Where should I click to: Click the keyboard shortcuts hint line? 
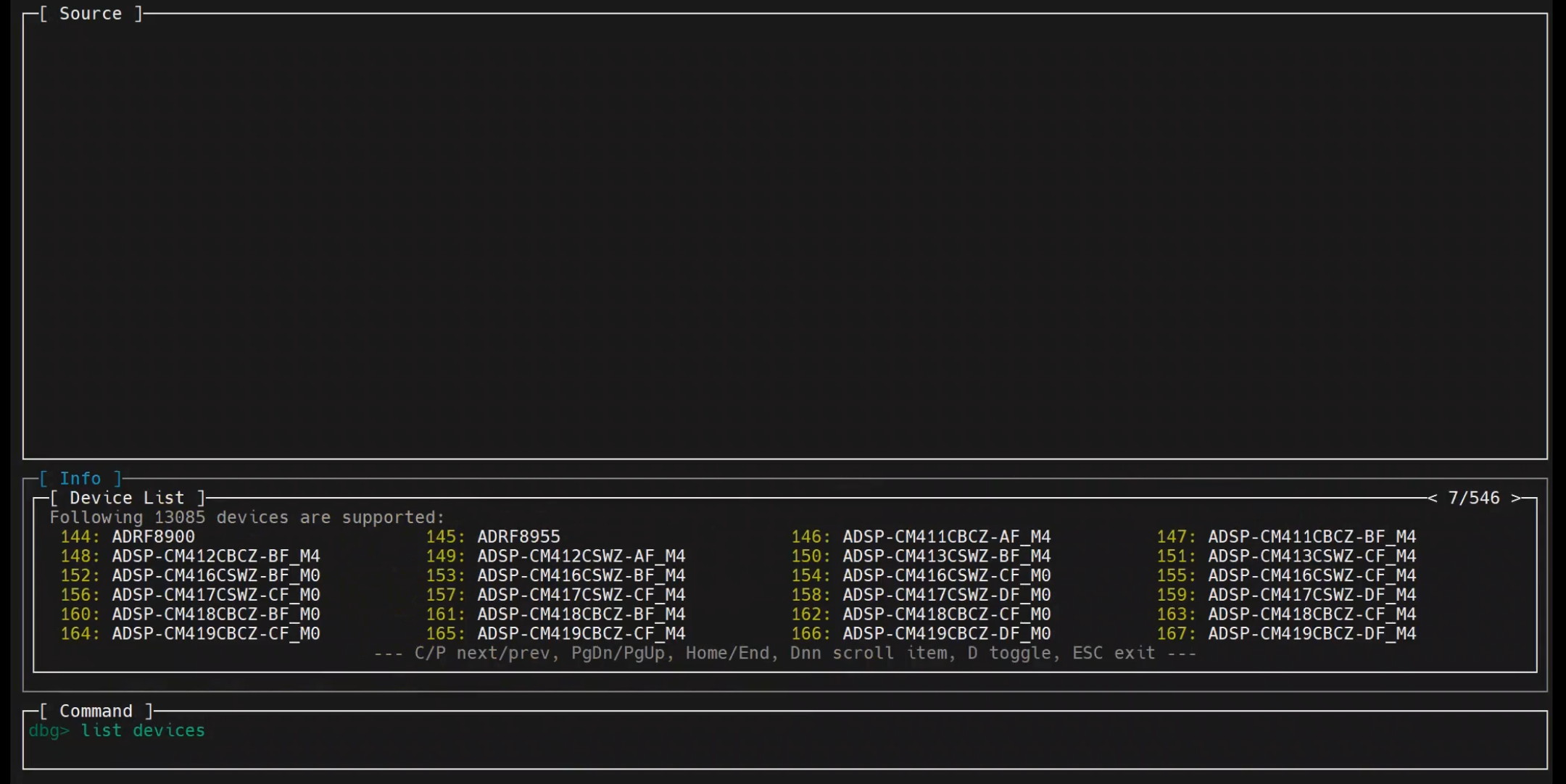784,654
